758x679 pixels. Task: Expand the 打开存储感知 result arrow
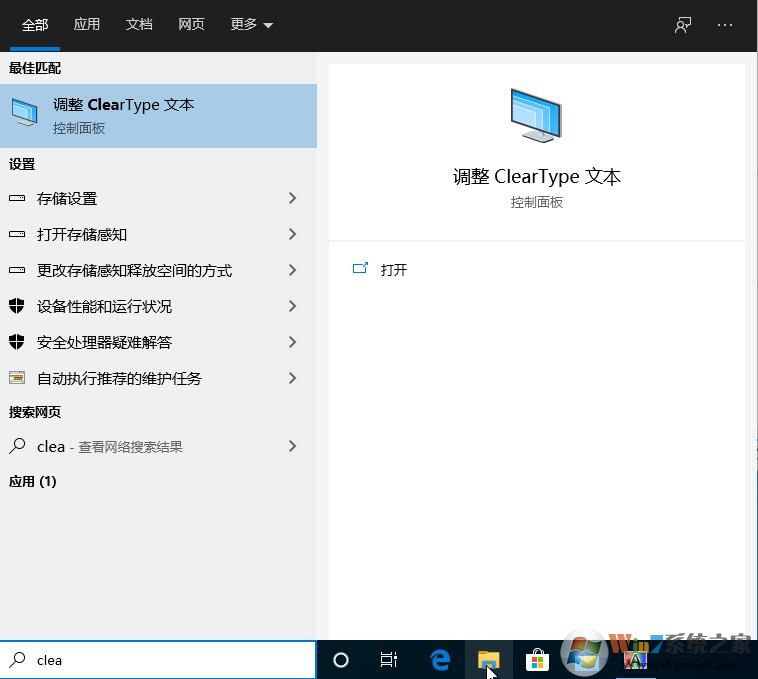pyautogui.click(x=292, y=234)
